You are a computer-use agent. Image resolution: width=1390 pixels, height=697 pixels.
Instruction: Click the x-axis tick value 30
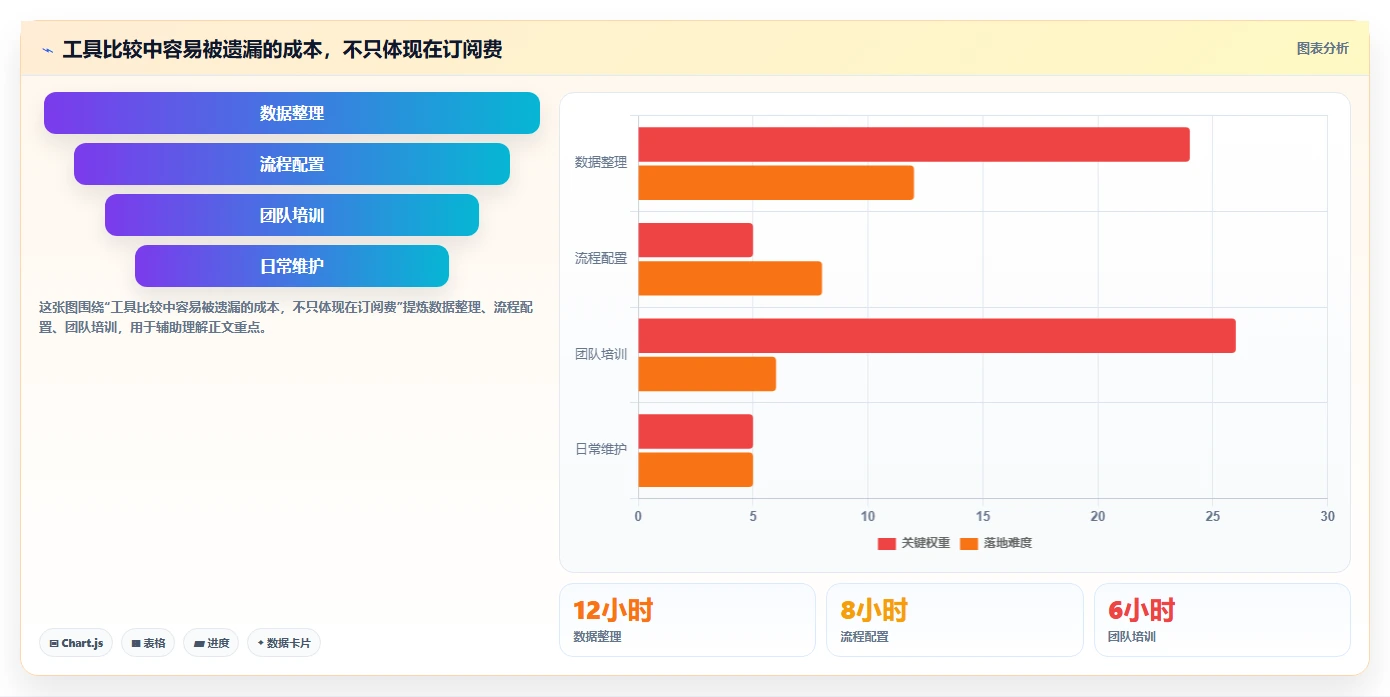point(1327,516)
